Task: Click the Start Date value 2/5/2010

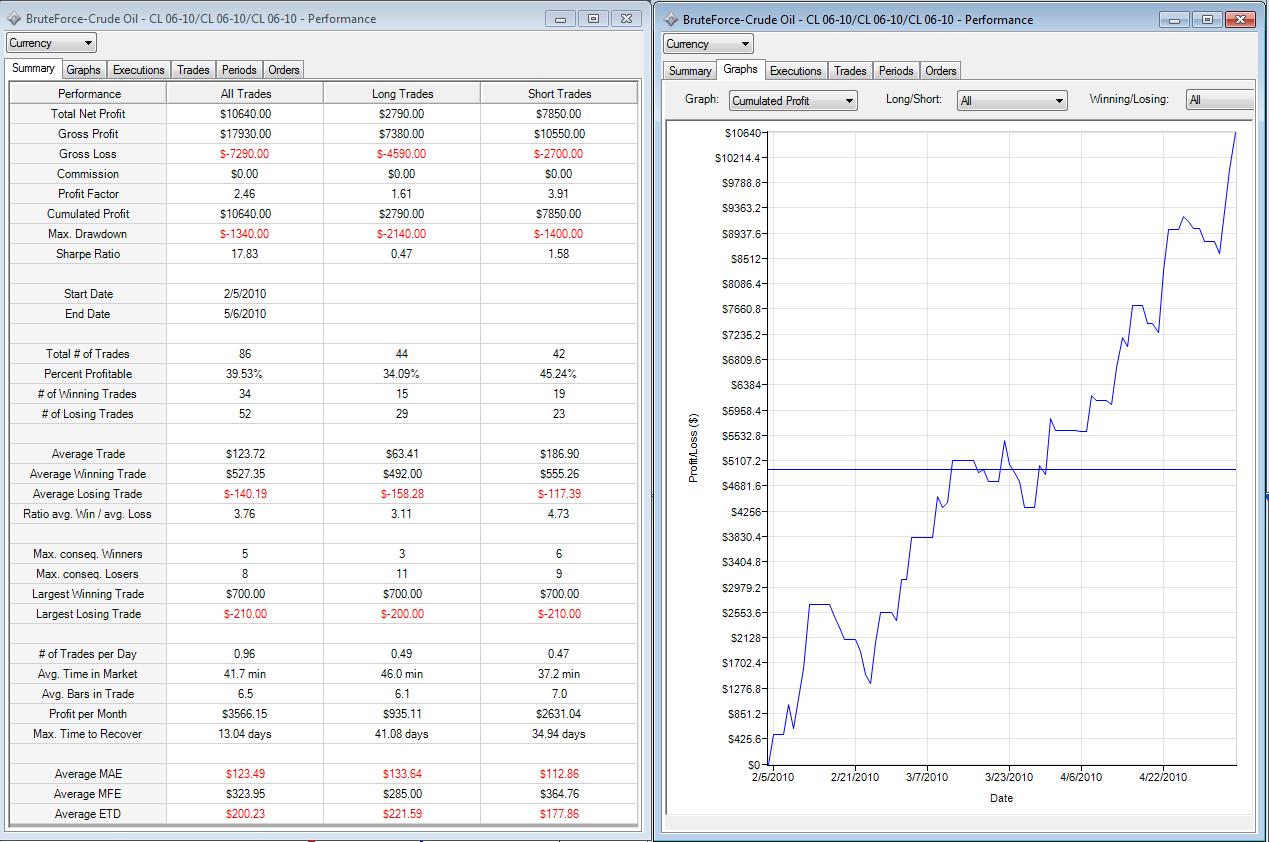Action: (245, 294)
